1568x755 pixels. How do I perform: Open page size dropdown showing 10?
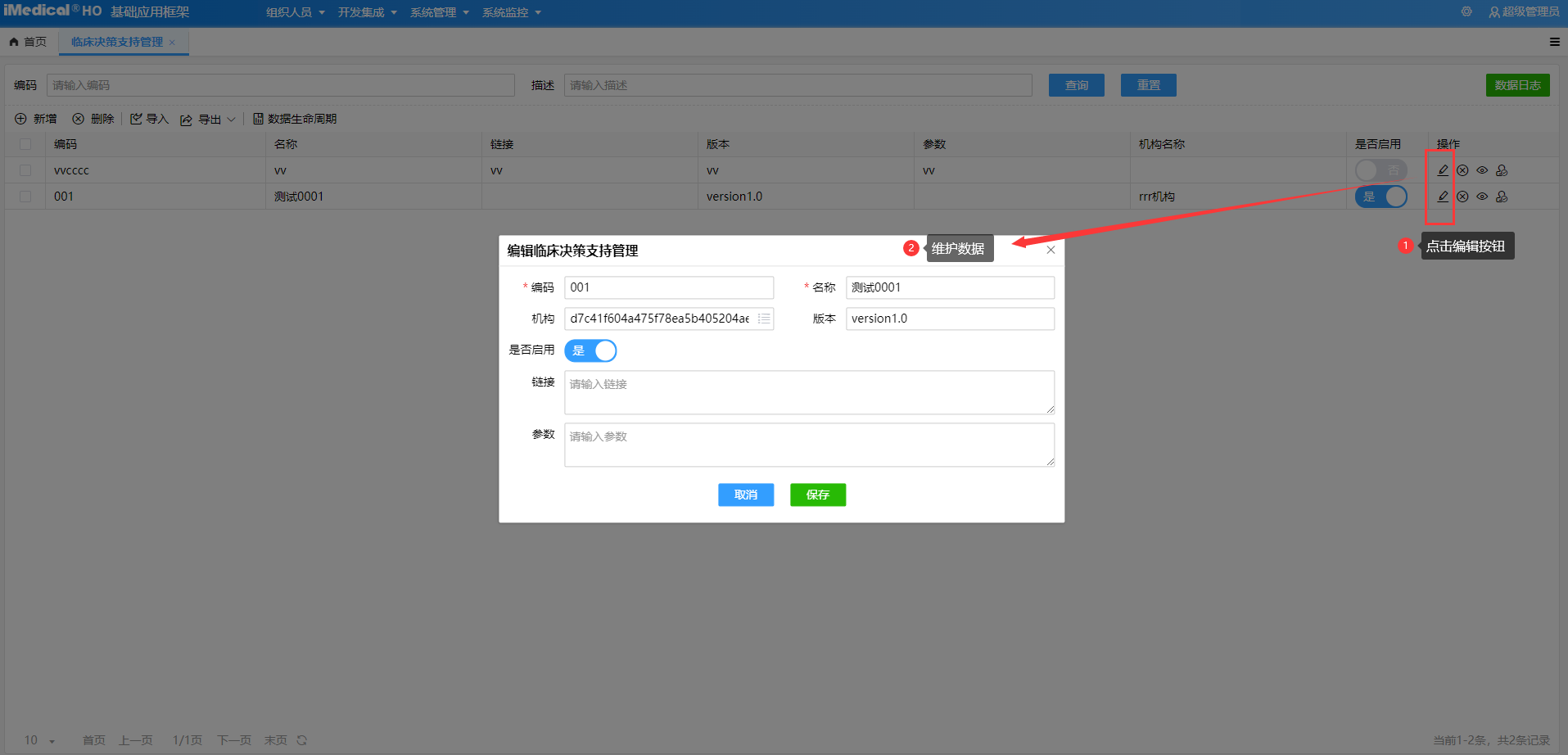[x=38, y=740]
